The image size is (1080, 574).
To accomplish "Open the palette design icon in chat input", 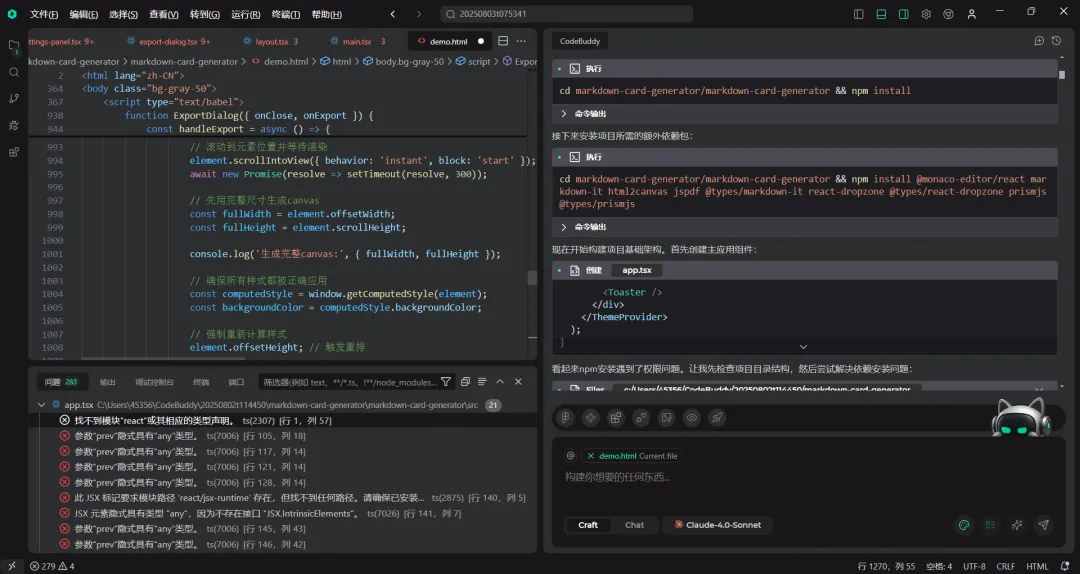I will tap(964, 525).
